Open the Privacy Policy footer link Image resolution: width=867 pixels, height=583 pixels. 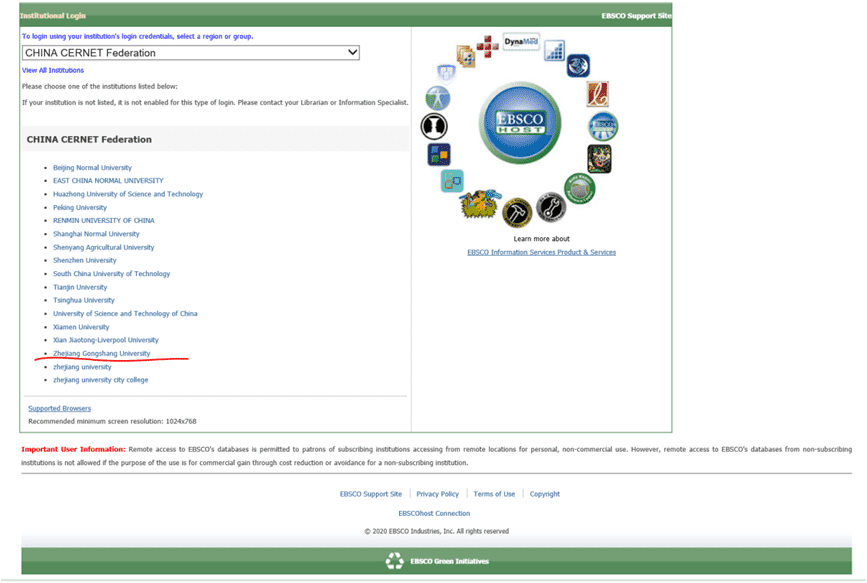pyautogui.click(x=437, y=494)
